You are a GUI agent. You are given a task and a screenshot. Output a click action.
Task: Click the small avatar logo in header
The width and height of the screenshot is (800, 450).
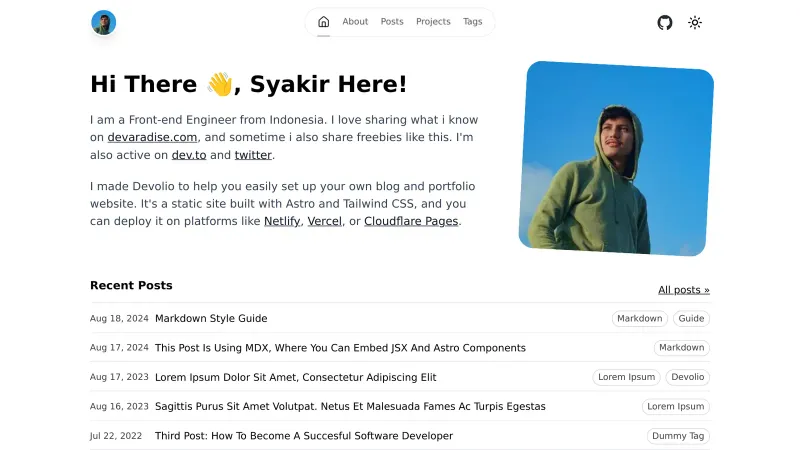(x=103, y=22)
